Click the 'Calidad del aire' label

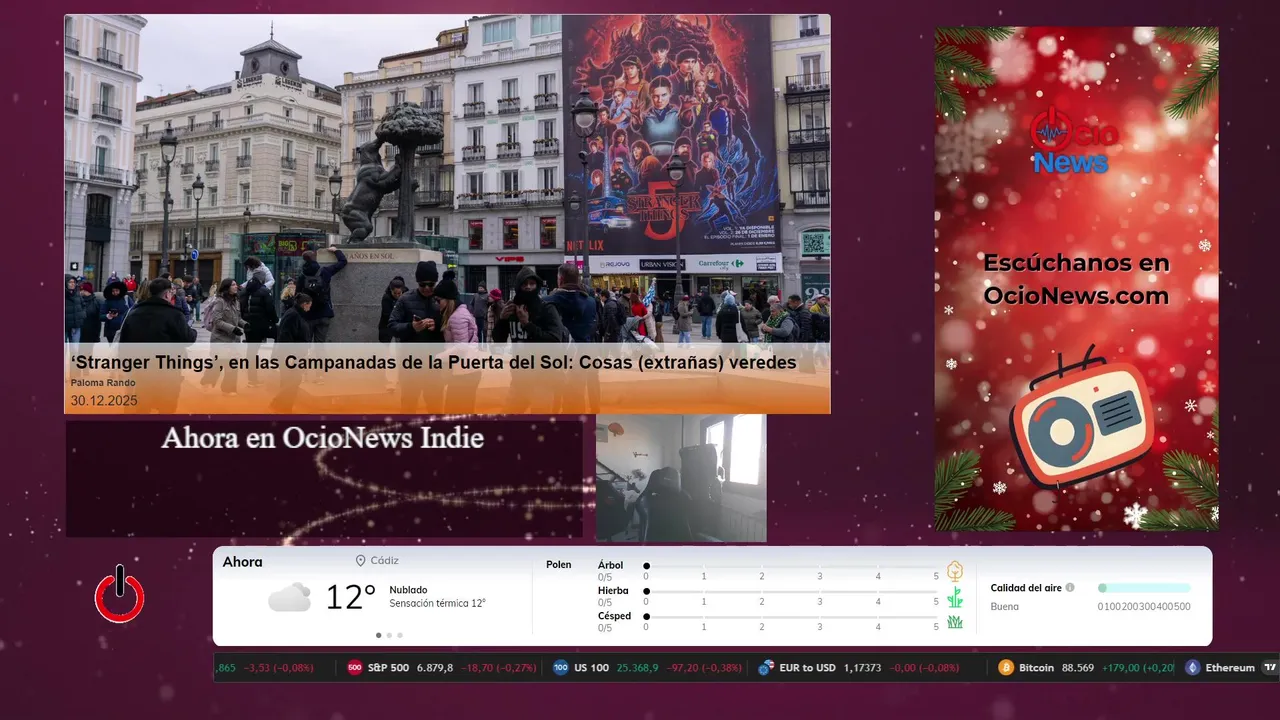click(x=1026, y=588)
